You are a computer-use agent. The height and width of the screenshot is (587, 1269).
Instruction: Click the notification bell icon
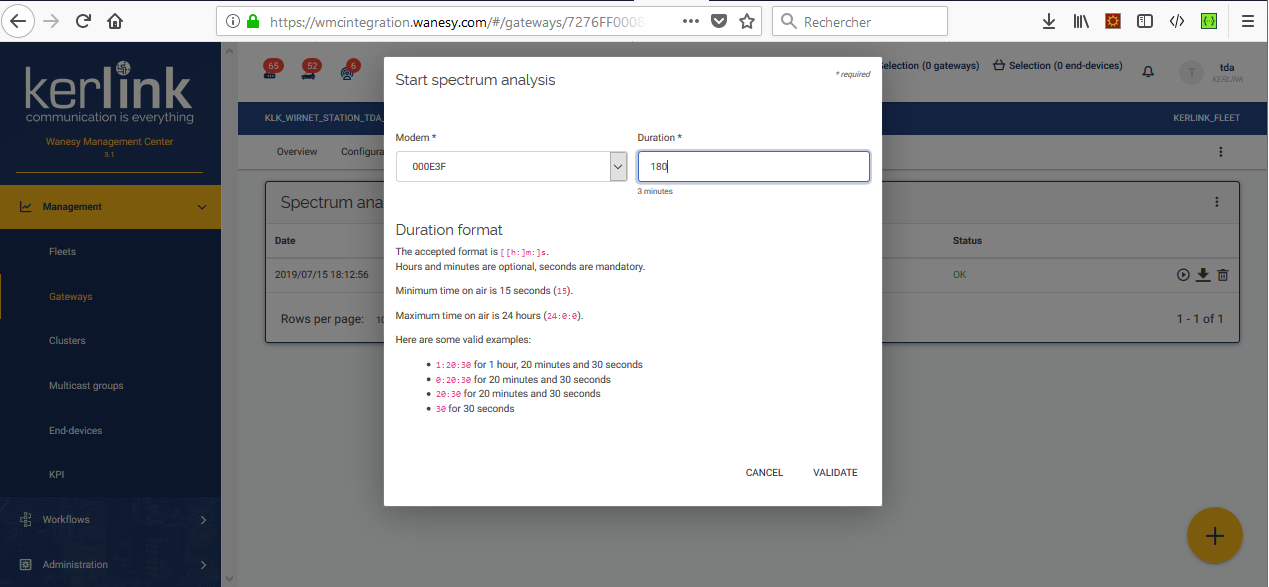tap(1148, 71)
